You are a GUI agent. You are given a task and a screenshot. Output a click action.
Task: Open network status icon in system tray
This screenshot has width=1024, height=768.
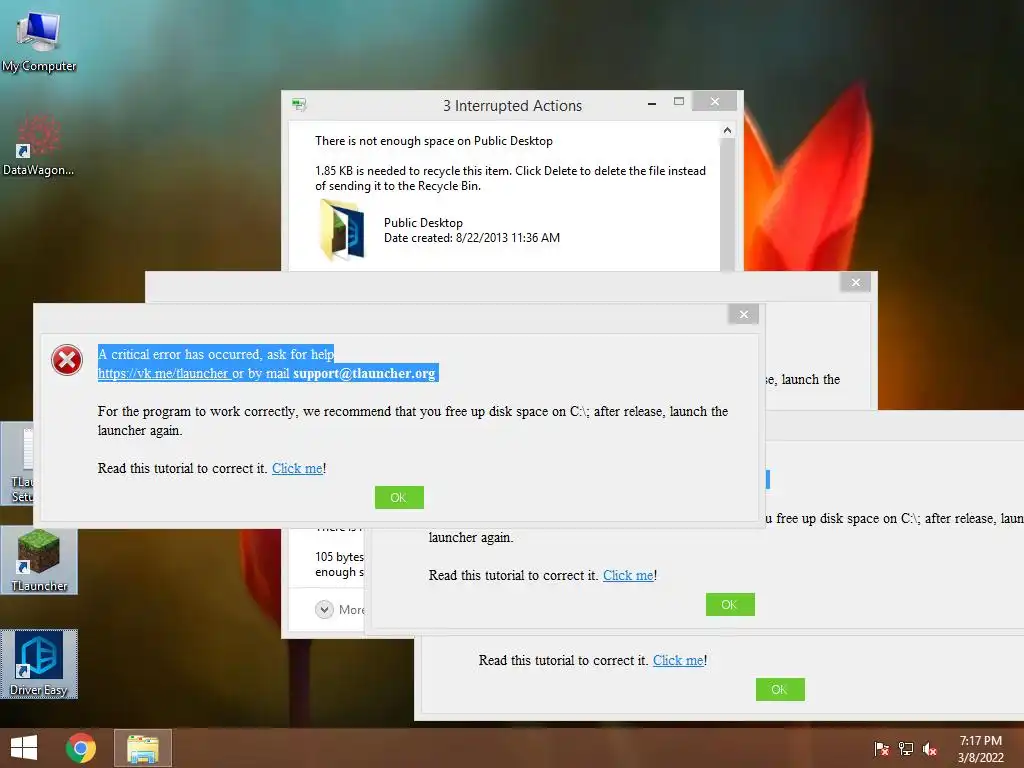click(906, 748)
